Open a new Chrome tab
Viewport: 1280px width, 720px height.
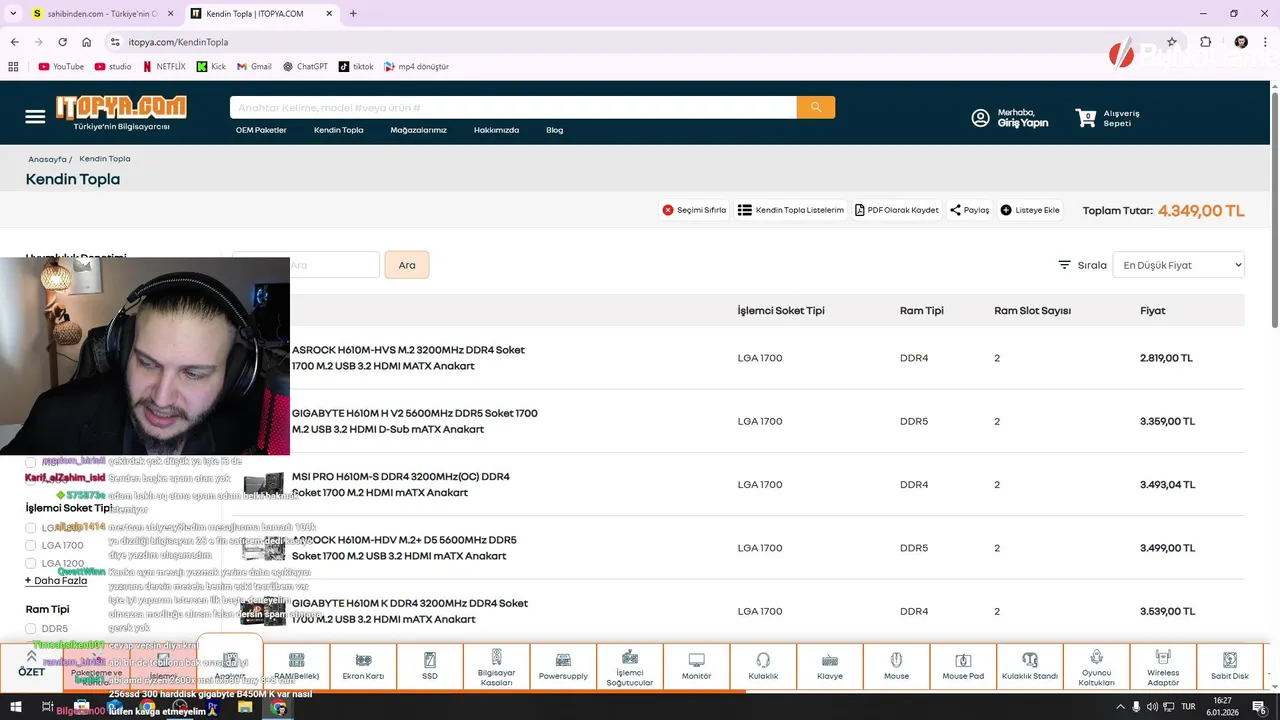[x=353, y=14]
